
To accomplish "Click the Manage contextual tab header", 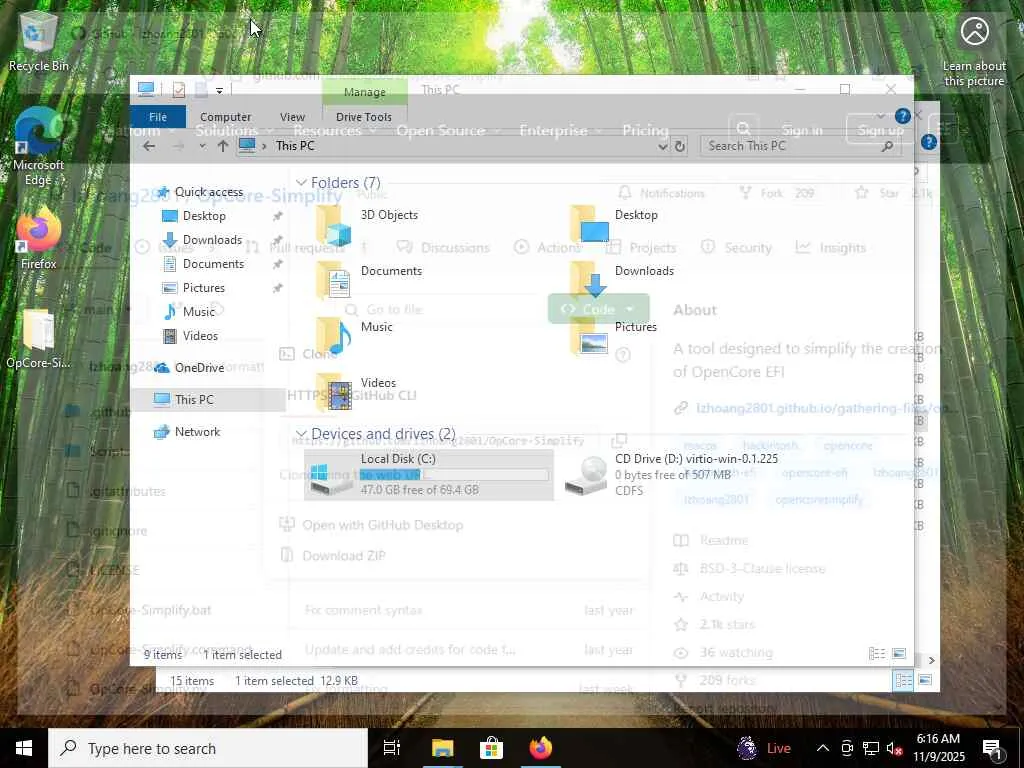I will tap(364, 92).
